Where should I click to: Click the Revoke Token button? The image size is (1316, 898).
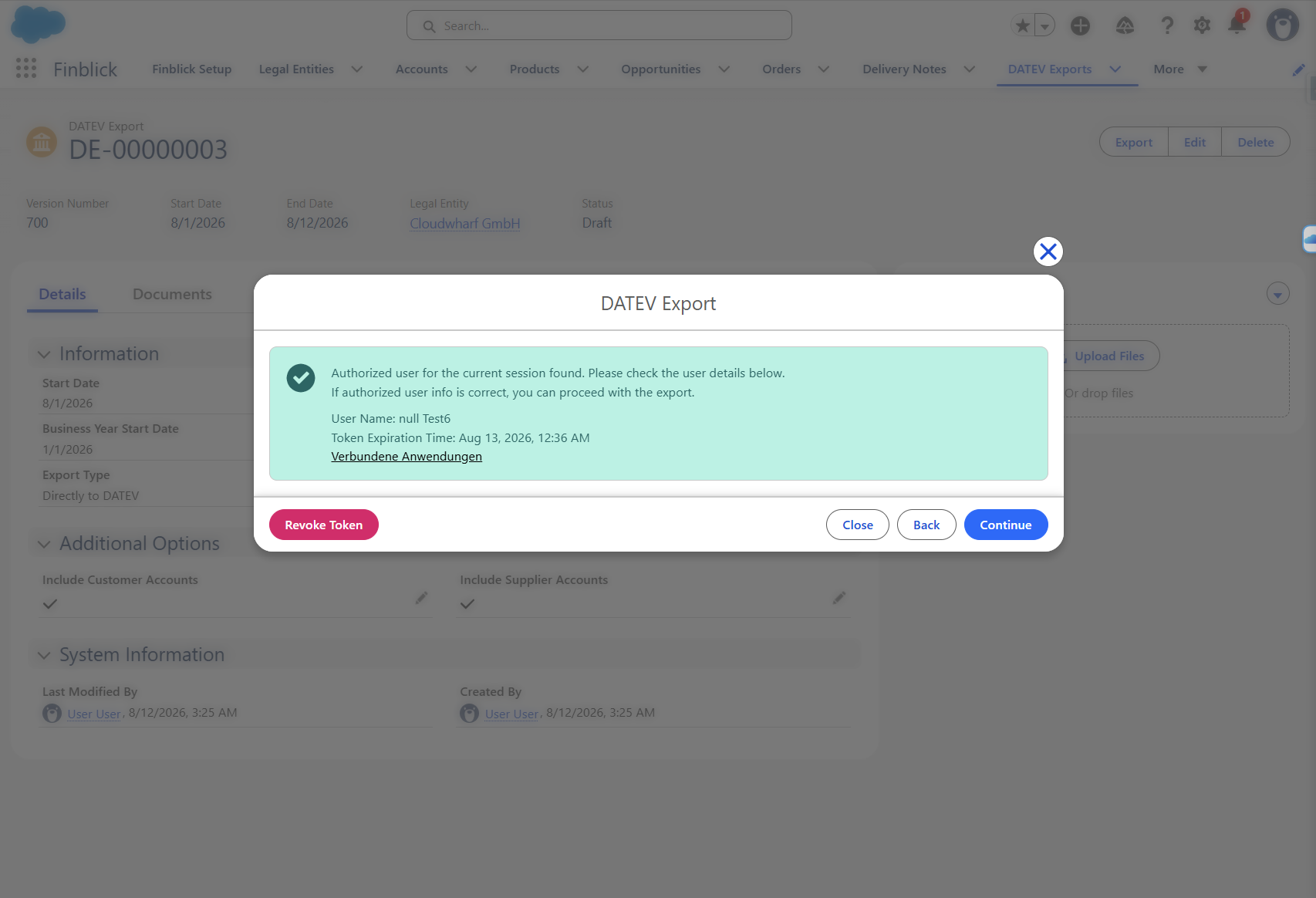tap(324, 525)
